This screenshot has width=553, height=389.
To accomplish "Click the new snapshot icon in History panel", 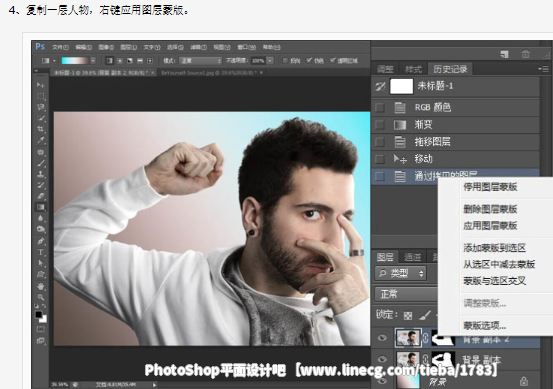I will click(505, 54).
